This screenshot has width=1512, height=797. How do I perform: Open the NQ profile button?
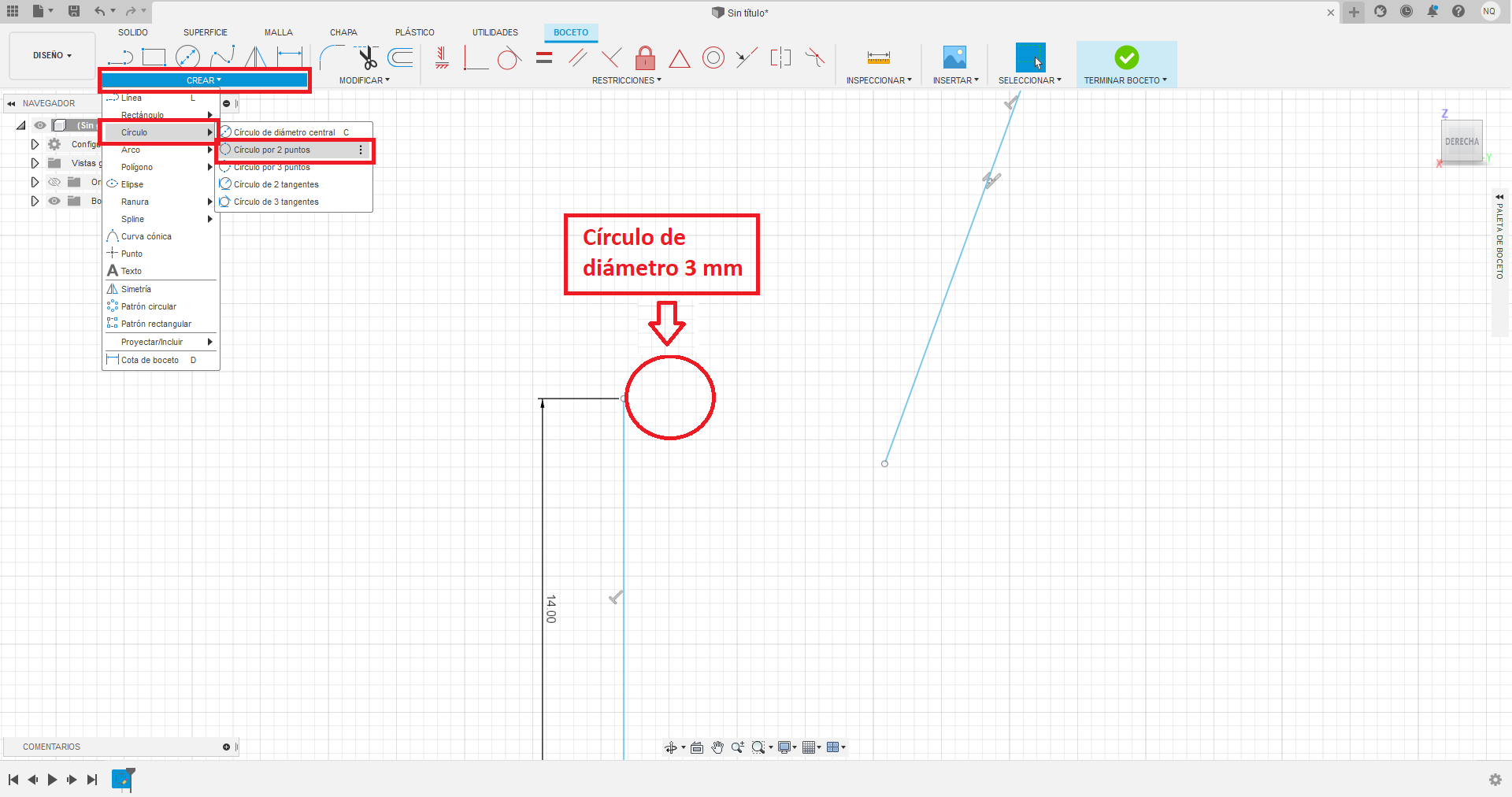[x=1488, y=11]
